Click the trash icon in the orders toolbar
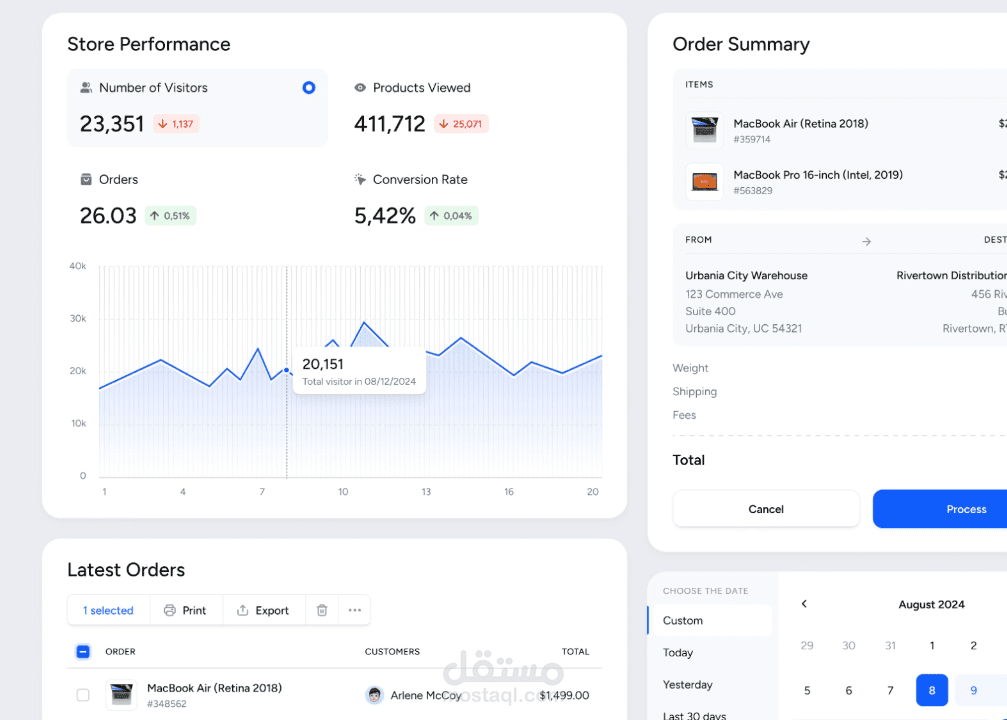This screenshot has height=720, width=1007. (321, 610)
